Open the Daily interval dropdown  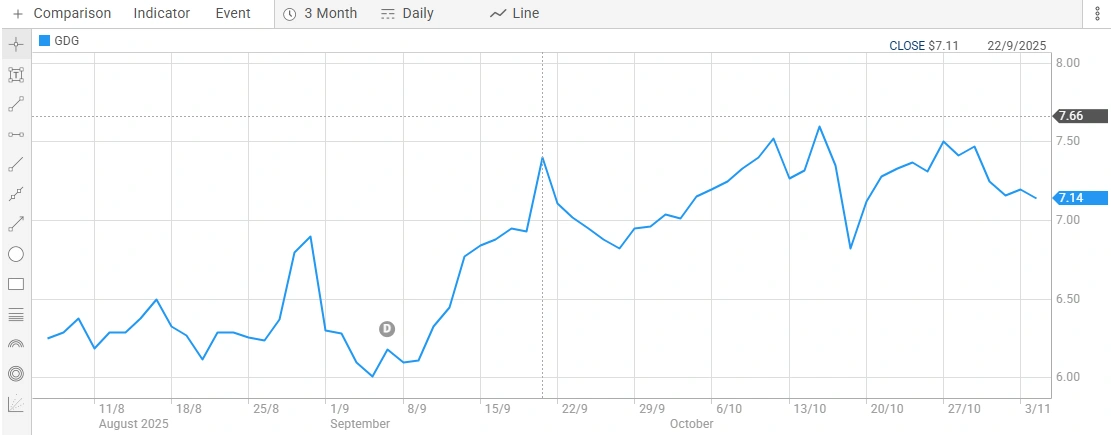407,14
